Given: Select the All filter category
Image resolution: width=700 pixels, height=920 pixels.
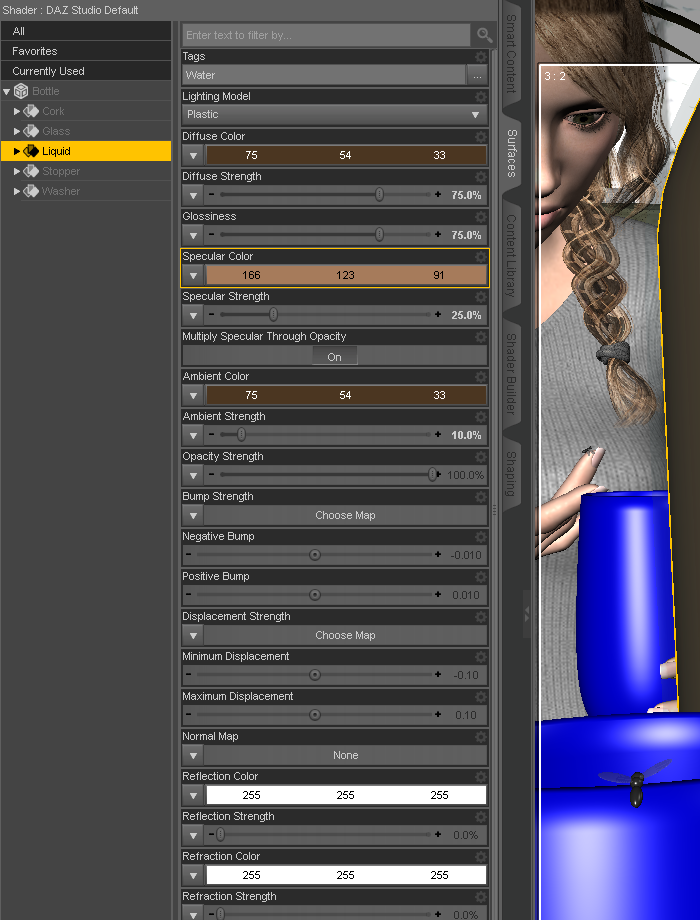Looking at the screenshot, I should coord(86,31).
